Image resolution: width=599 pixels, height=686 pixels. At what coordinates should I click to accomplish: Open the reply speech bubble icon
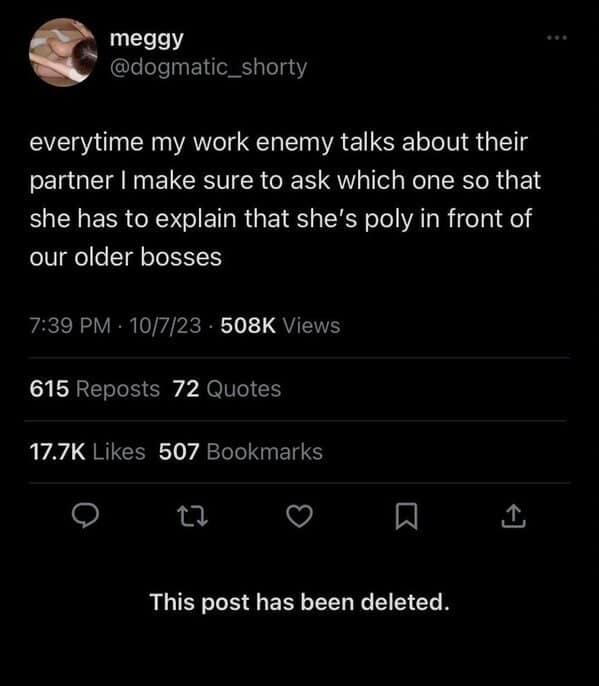tap(85, 515)
